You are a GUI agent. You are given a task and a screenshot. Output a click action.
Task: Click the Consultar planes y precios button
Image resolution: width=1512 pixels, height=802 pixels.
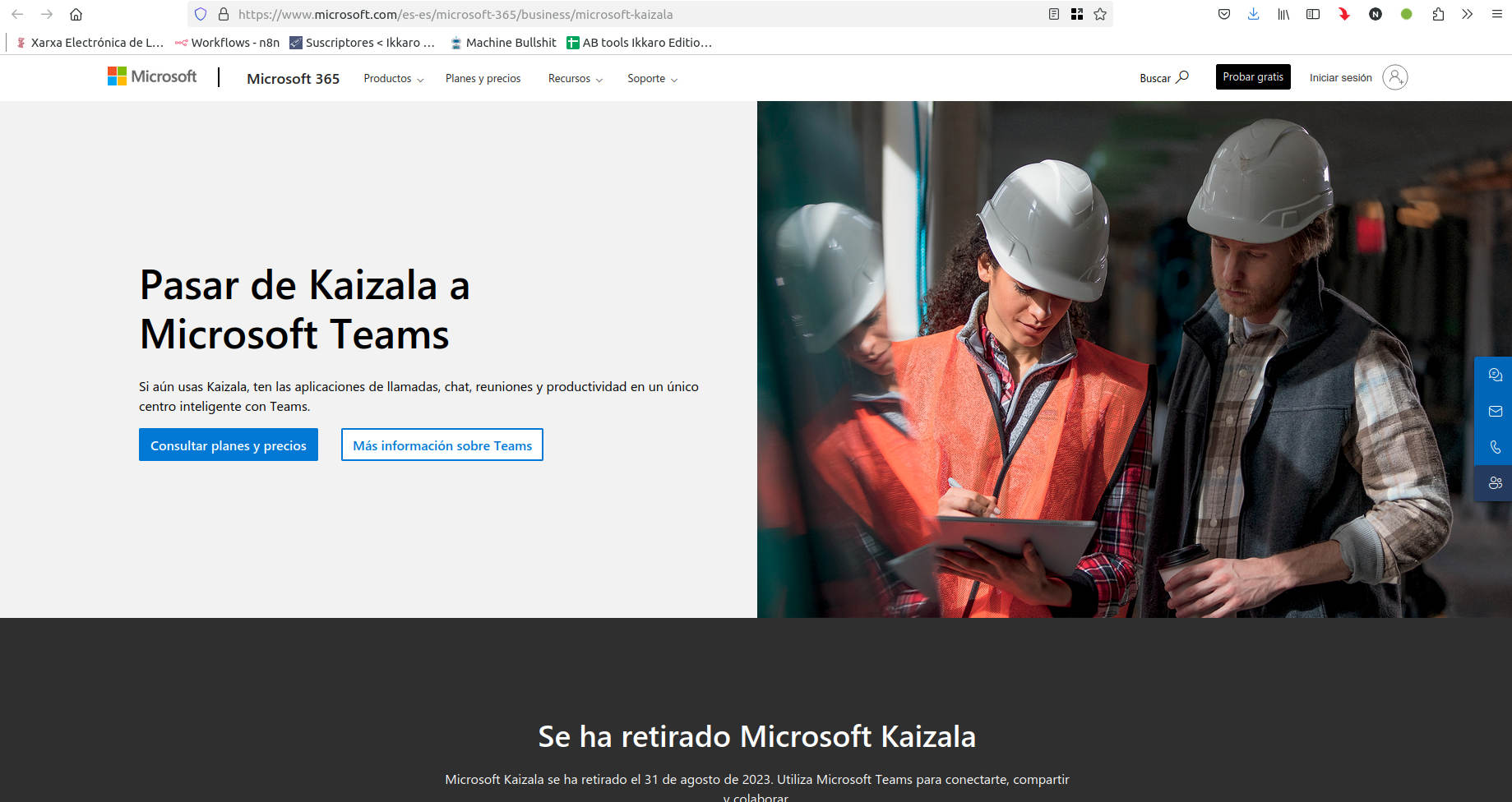point(228,445)
